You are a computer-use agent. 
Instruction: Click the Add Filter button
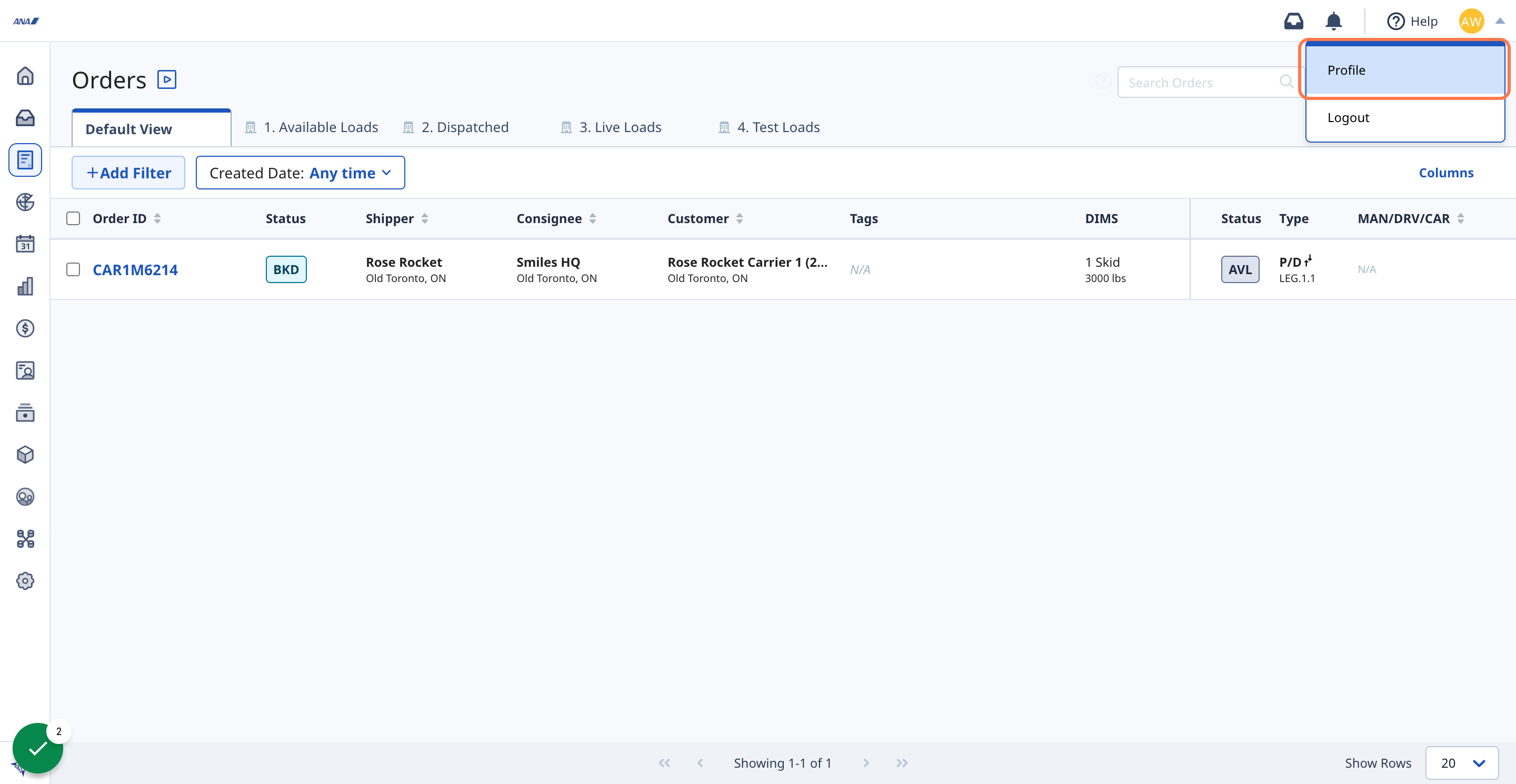128,173
